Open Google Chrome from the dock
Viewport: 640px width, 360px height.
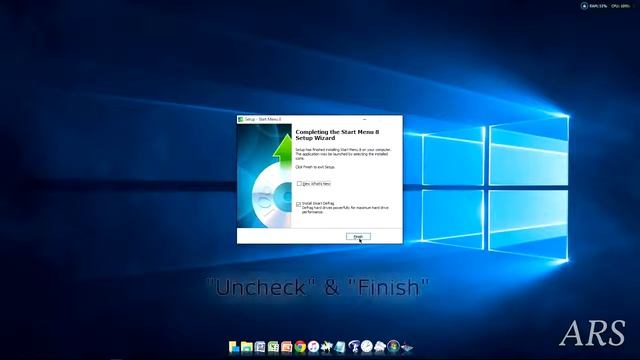pos(300,347)
